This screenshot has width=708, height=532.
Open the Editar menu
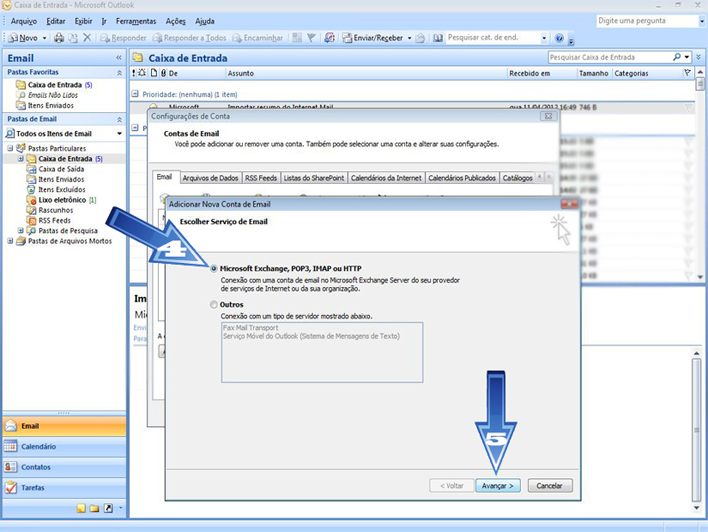(x=56, y=21)
